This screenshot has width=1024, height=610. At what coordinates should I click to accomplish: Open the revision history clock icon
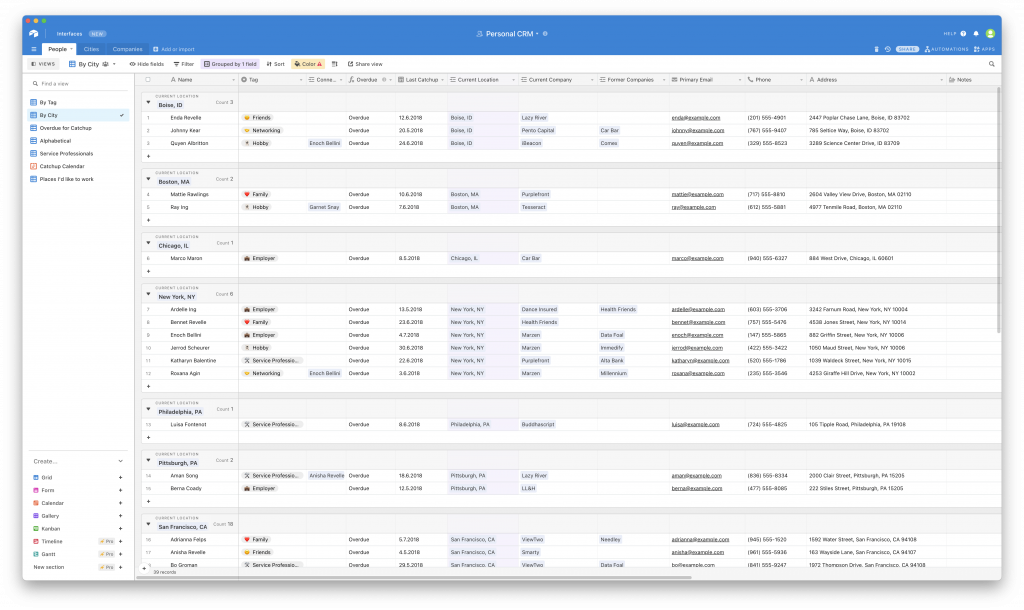pyautogui.click(x=888, y=49)
